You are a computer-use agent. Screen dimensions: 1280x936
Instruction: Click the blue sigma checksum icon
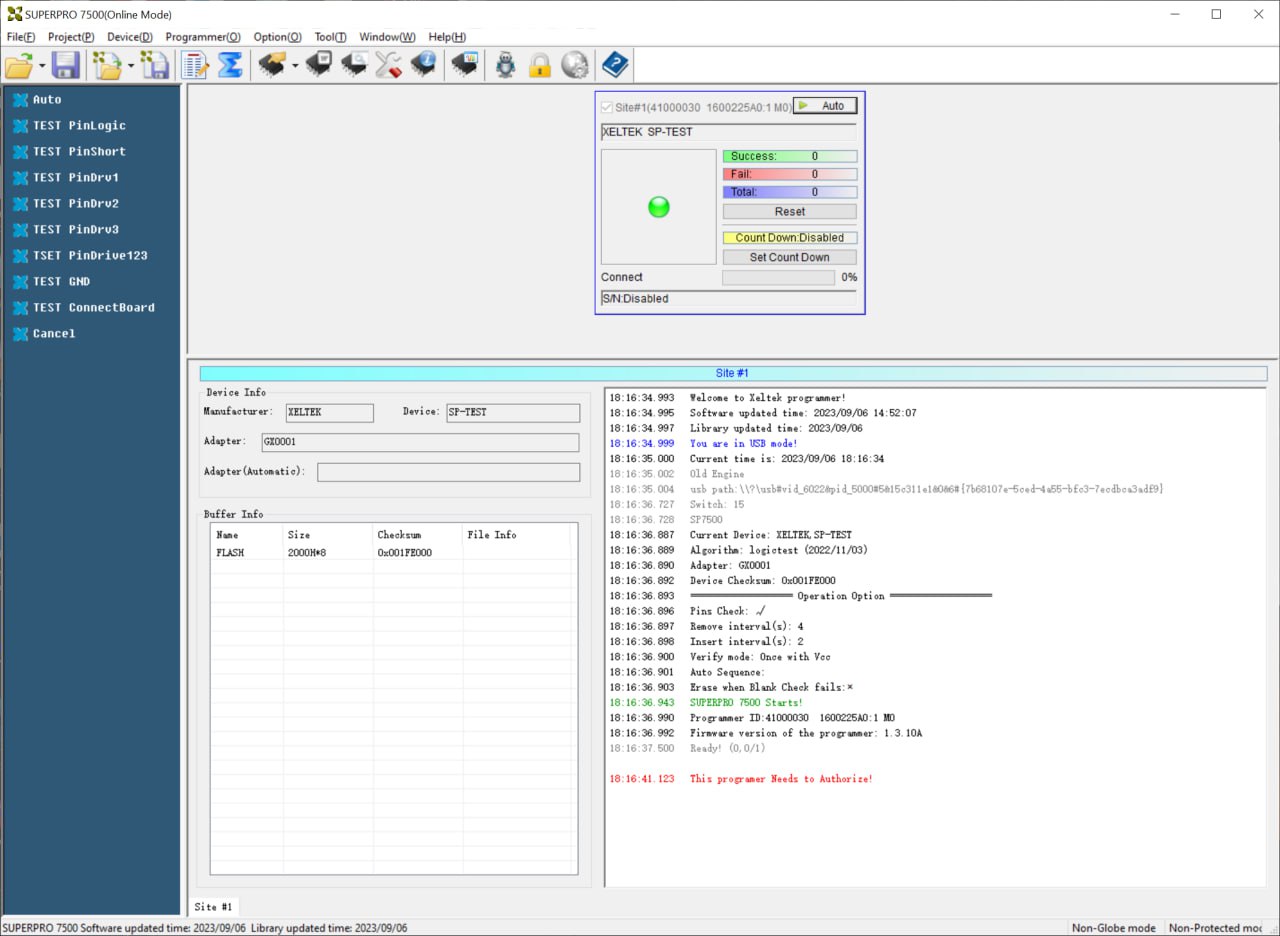230,66
